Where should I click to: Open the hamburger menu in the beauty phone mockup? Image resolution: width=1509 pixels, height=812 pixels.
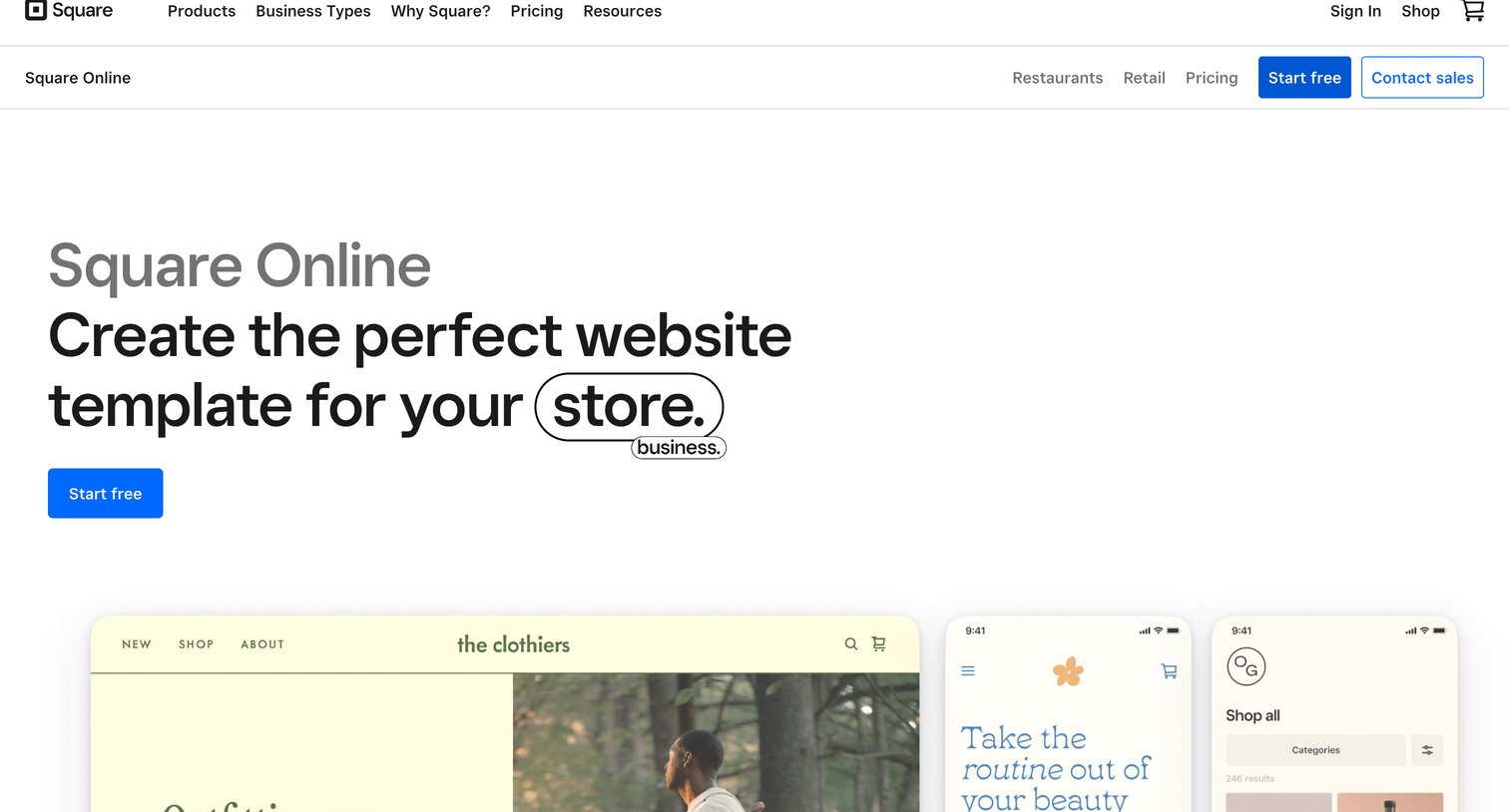point(968,671)
